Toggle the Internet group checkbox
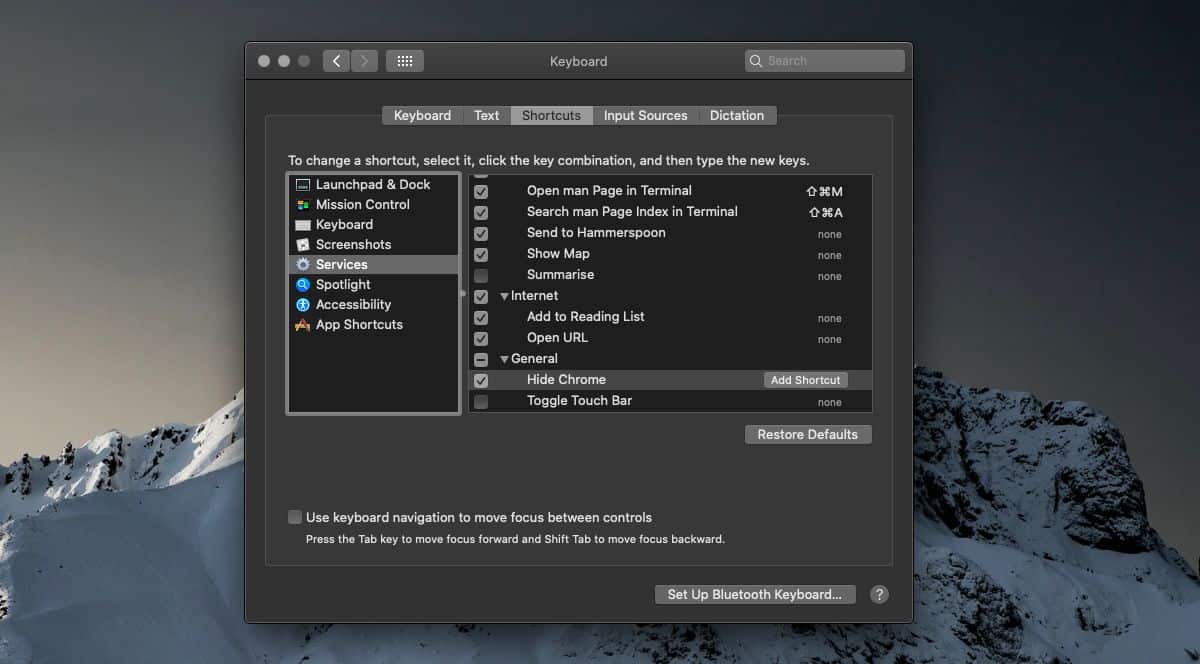 pyautogui.click(x=481, y=296)
